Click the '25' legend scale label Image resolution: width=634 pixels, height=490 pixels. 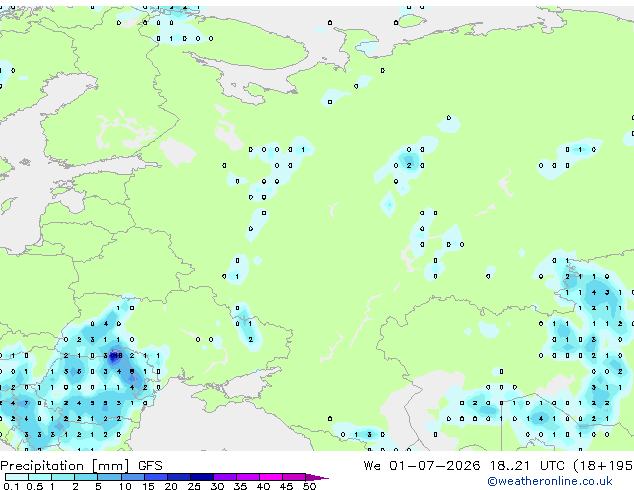click(x=194, y=486)
